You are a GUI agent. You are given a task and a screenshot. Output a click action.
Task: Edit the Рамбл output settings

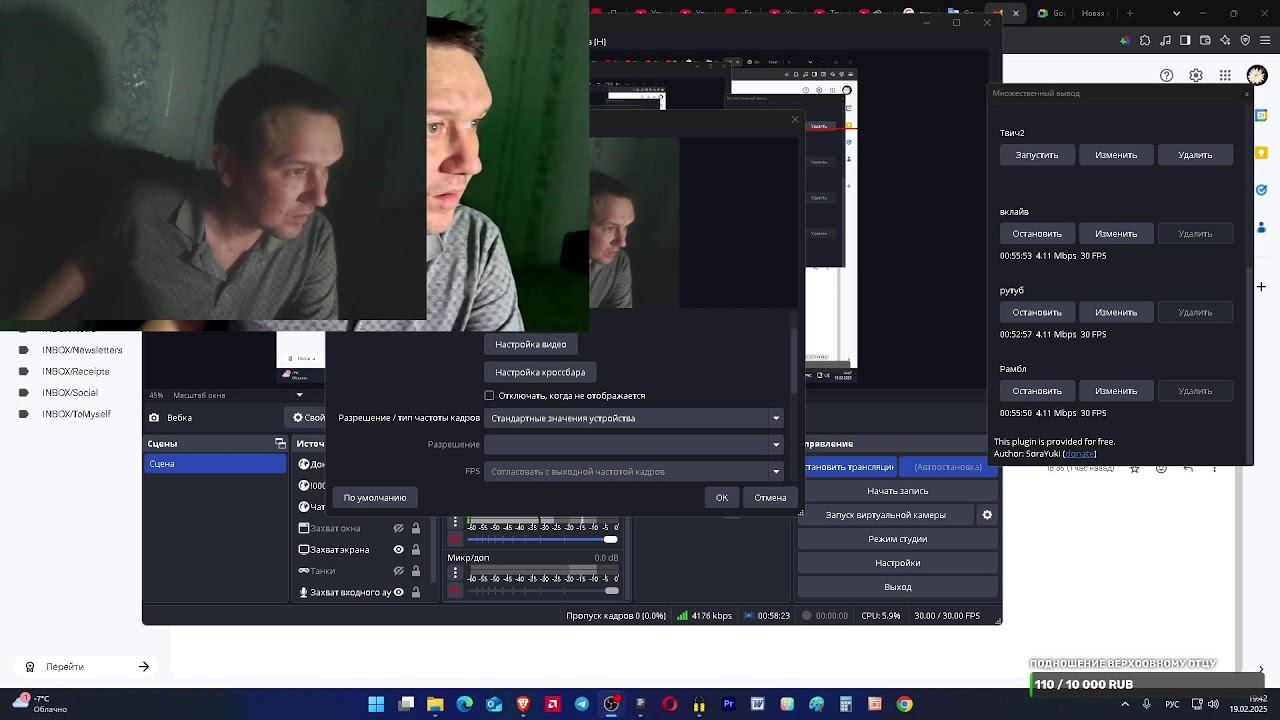click(x=1116, y=391)
